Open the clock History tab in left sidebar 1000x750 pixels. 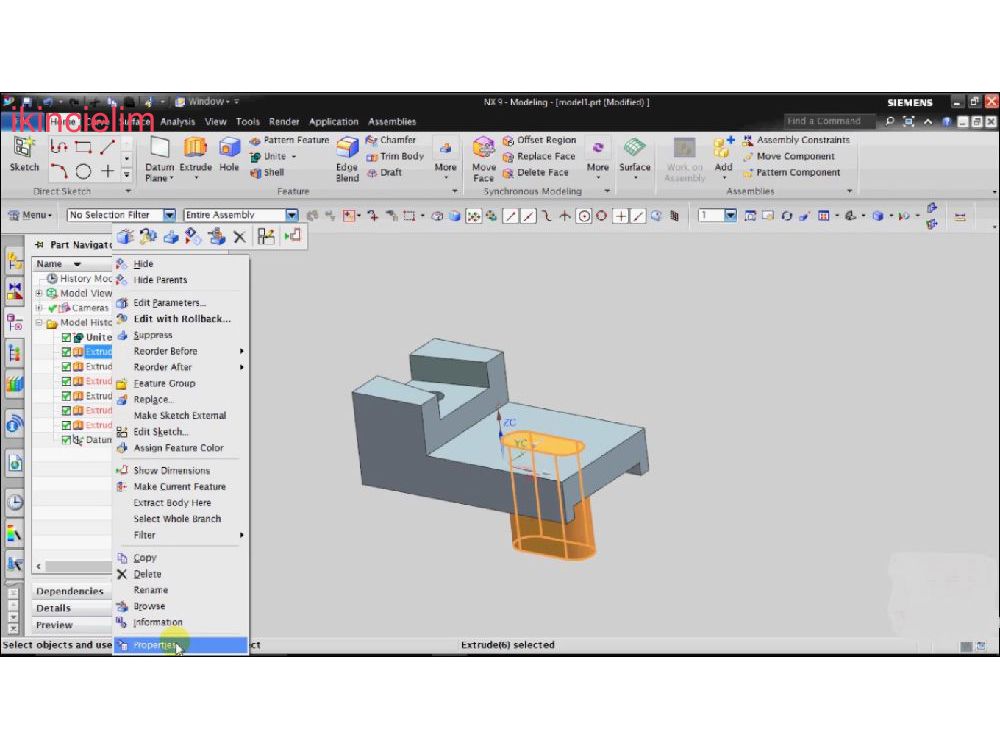tap(15, 503)
